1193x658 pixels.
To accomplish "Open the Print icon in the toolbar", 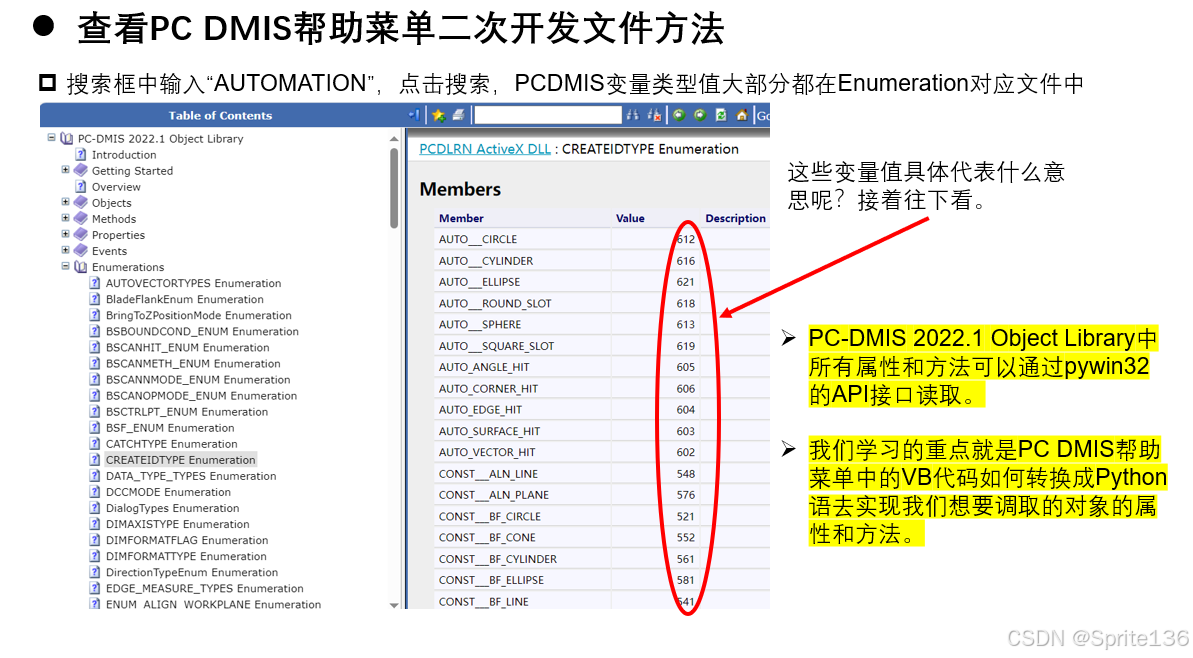I will [458, 114].
